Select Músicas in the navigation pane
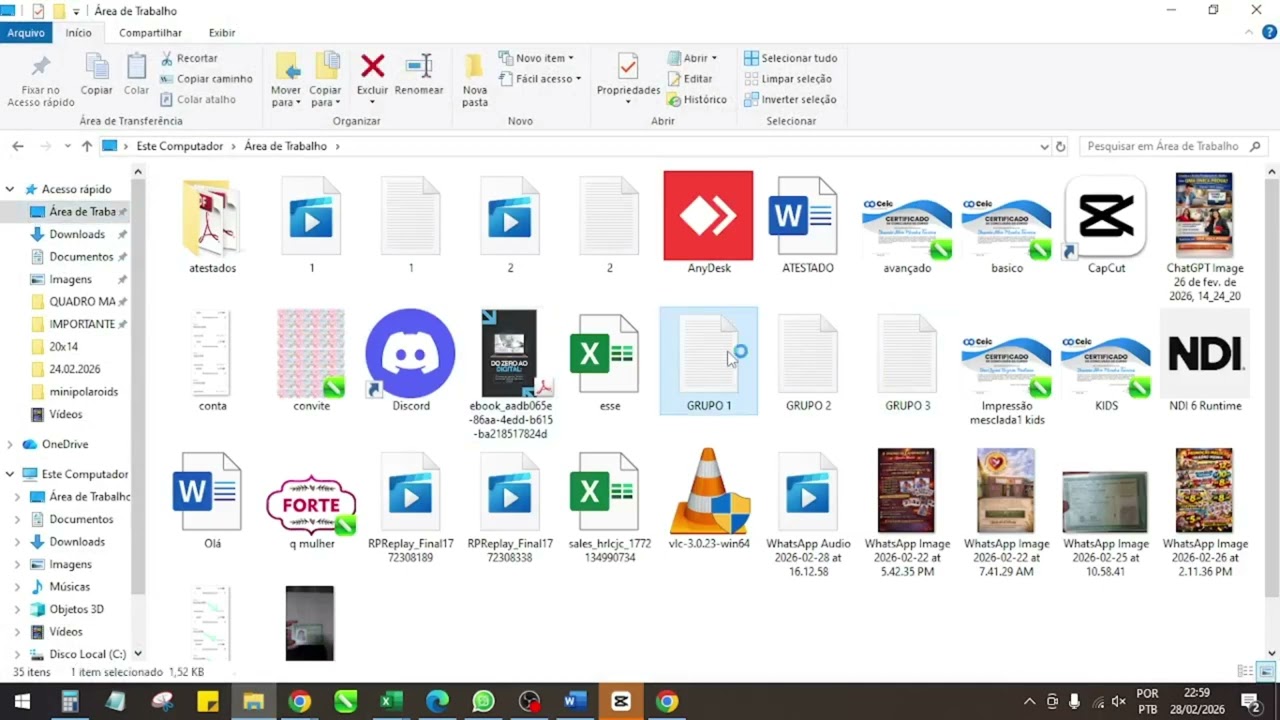The width and height of the screenshot is (1280, 720). pos(70,587)
